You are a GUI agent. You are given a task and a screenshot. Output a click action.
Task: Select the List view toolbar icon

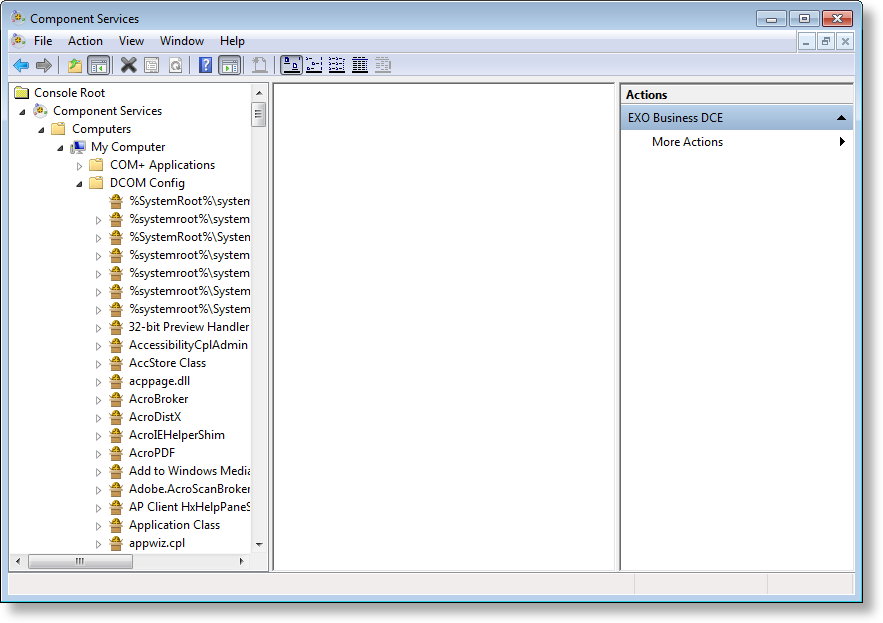click(337, 65)
